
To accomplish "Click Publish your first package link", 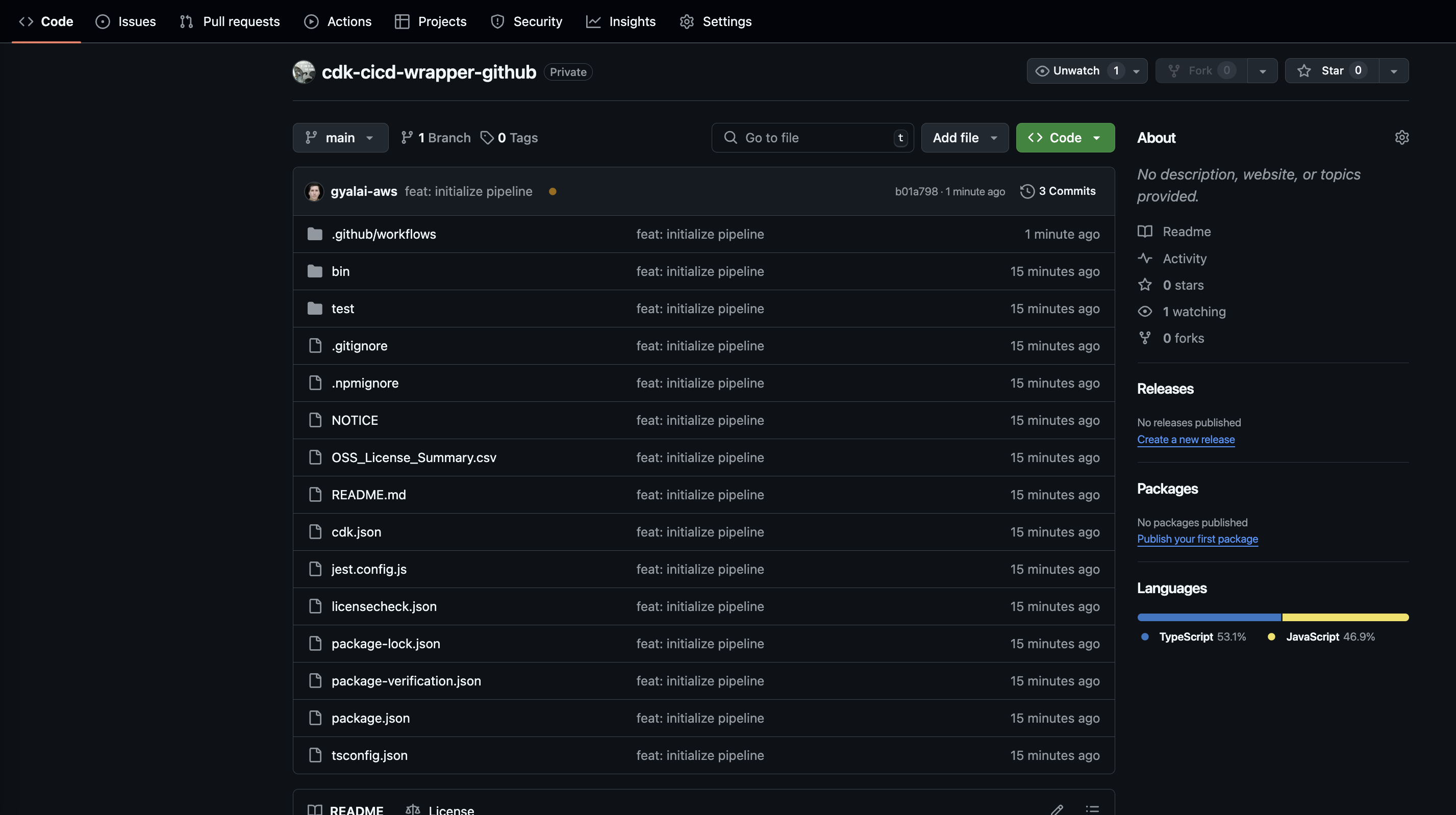I will click(1197, 539).
